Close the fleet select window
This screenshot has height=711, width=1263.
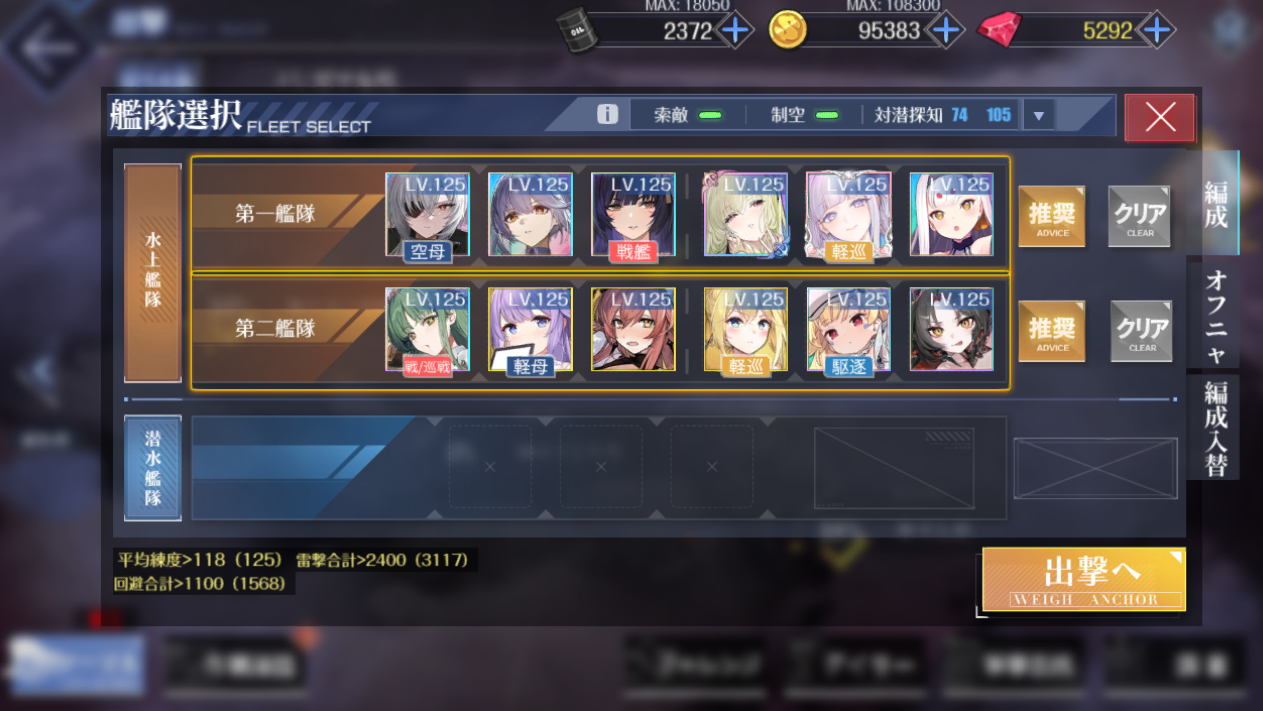click(x=1160, y=118)
